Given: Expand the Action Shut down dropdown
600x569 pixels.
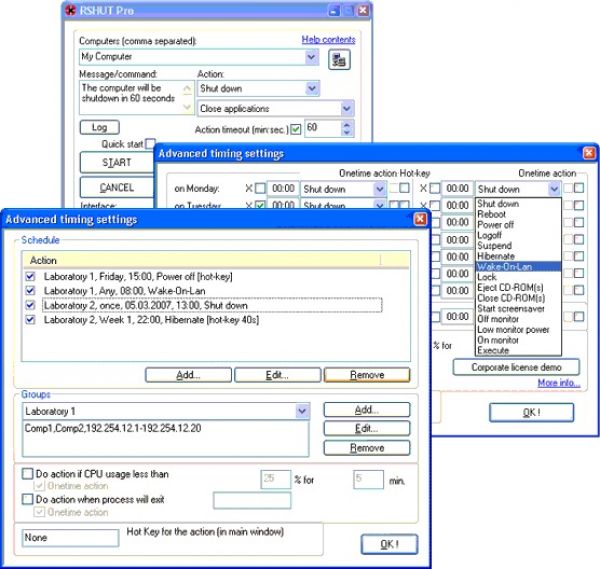Looking at the screenshot, I should pyautogui.click(x=312, y=88).
